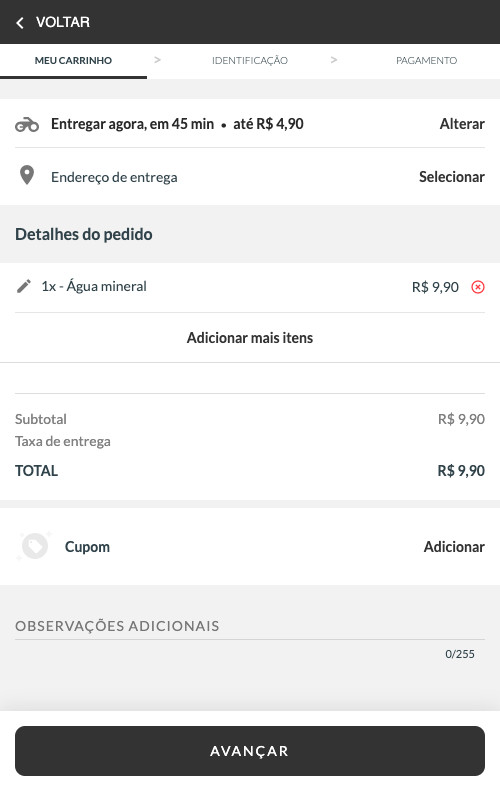This screenshot has width=500, height=791.
Task: Click the motorcycle delivery icon
Action: [x=27, y=124]
